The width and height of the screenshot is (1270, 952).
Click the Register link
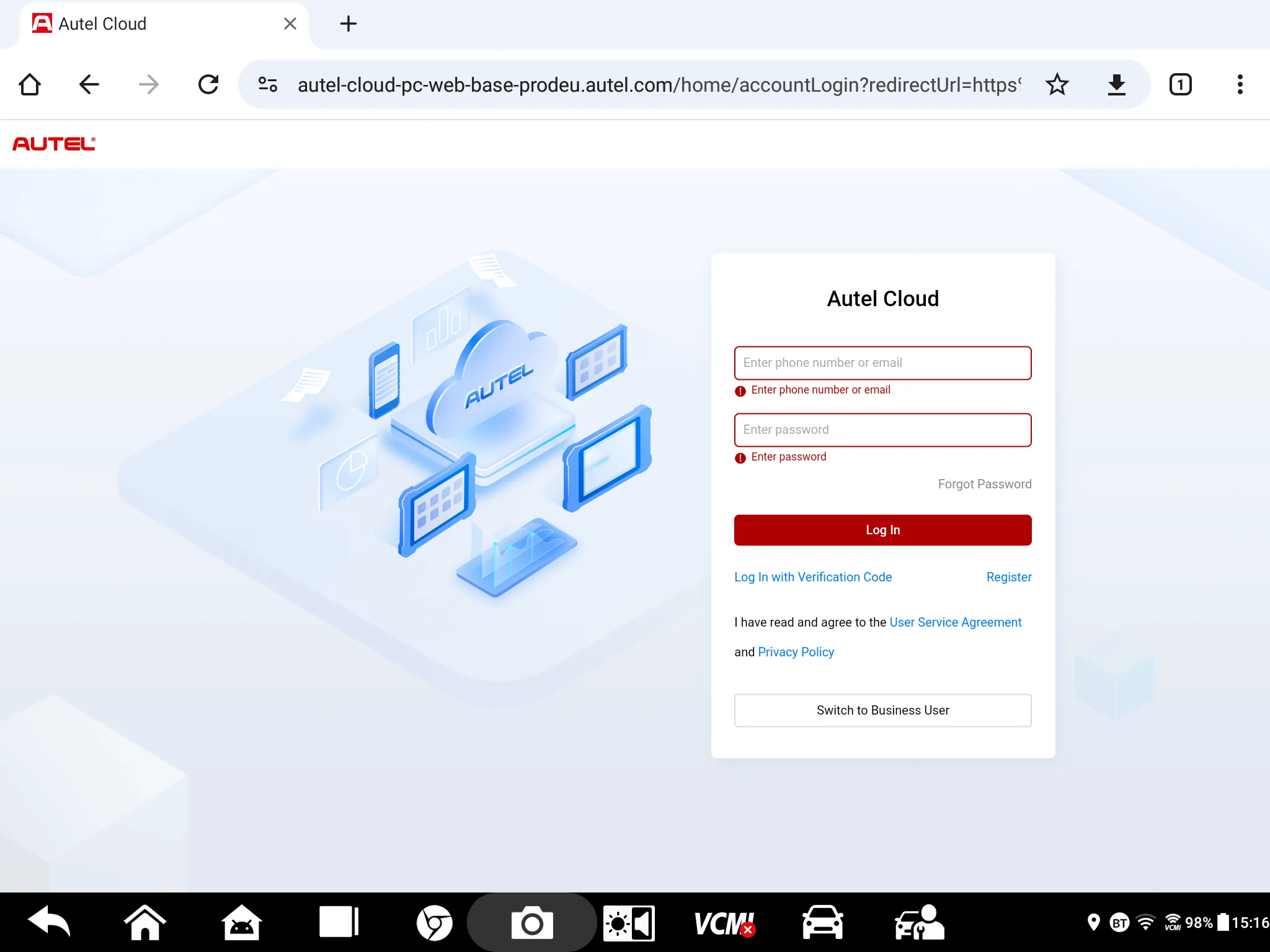(1009, 577)
